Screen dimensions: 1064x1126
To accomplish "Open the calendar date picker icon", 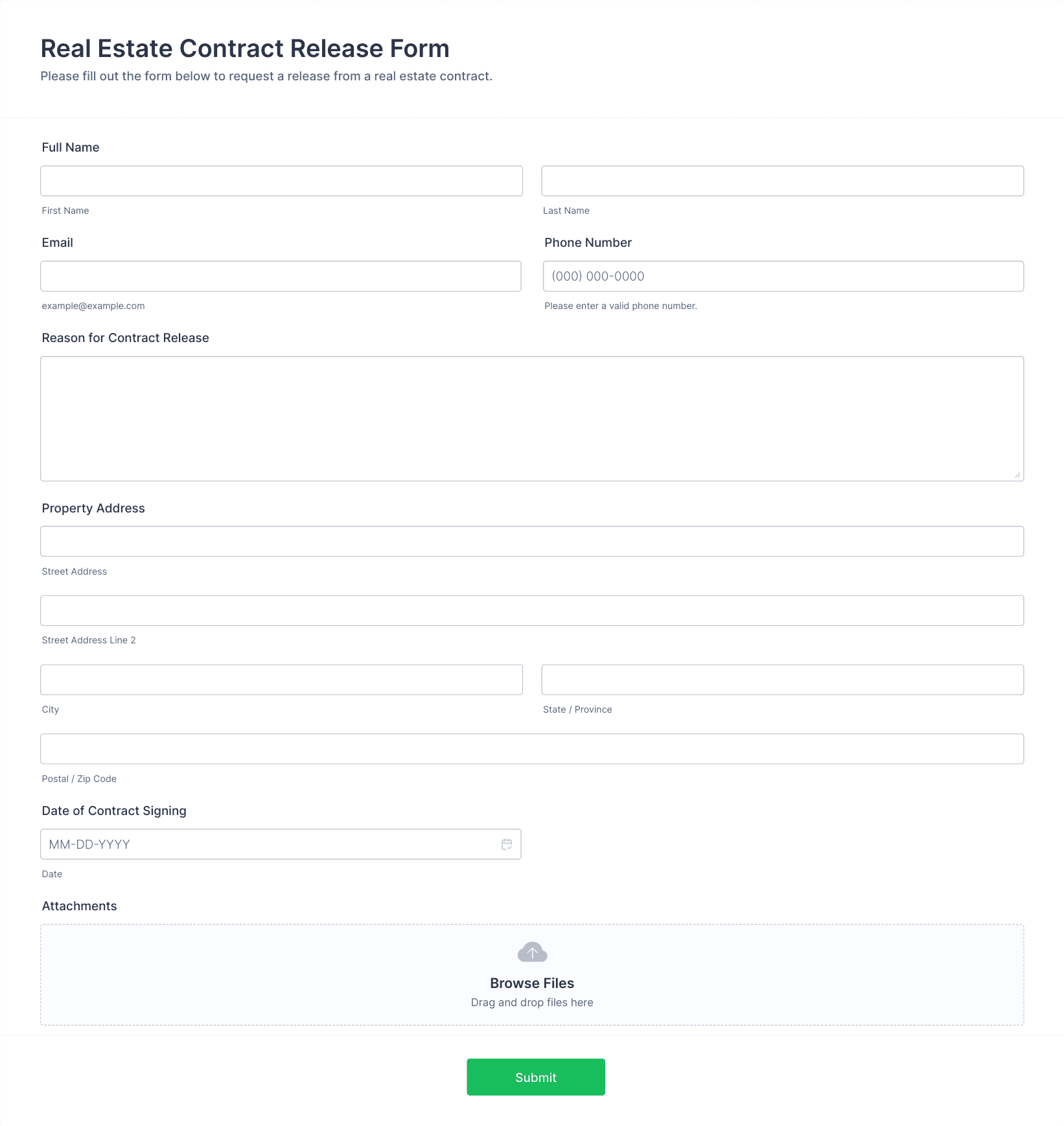I will pyautogui.click(x=507, y=844).
